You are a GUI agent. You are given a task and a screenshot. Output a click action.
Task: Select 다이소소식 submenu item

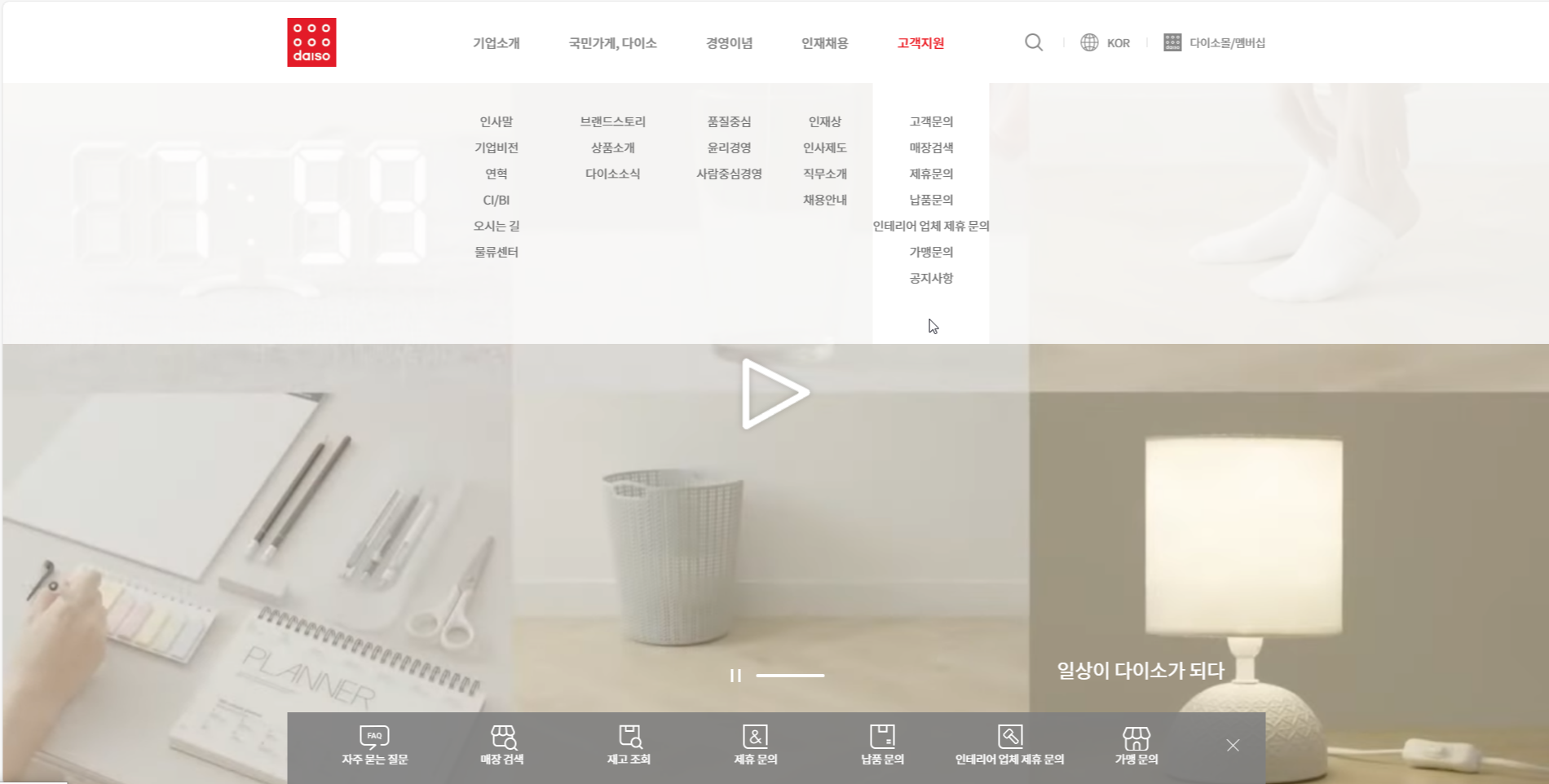tap(613, 174)
